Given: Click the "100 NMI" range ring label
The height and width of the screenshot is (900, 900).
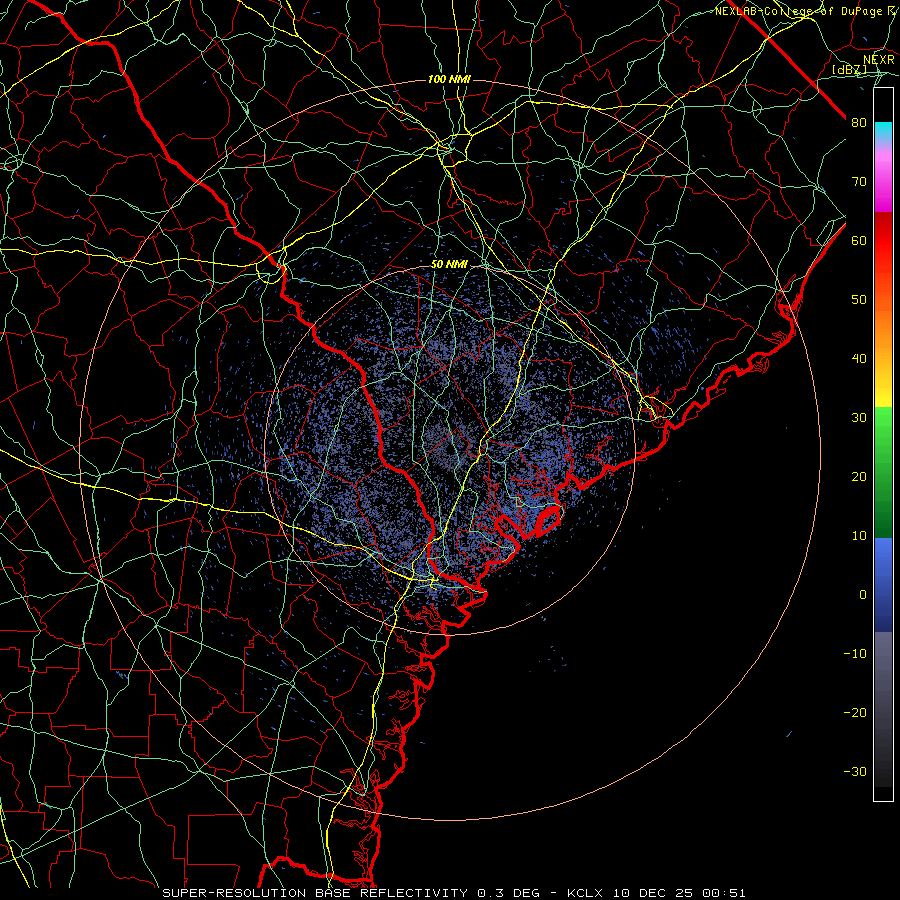Looking at the screenshot, I should click(449, 79).
